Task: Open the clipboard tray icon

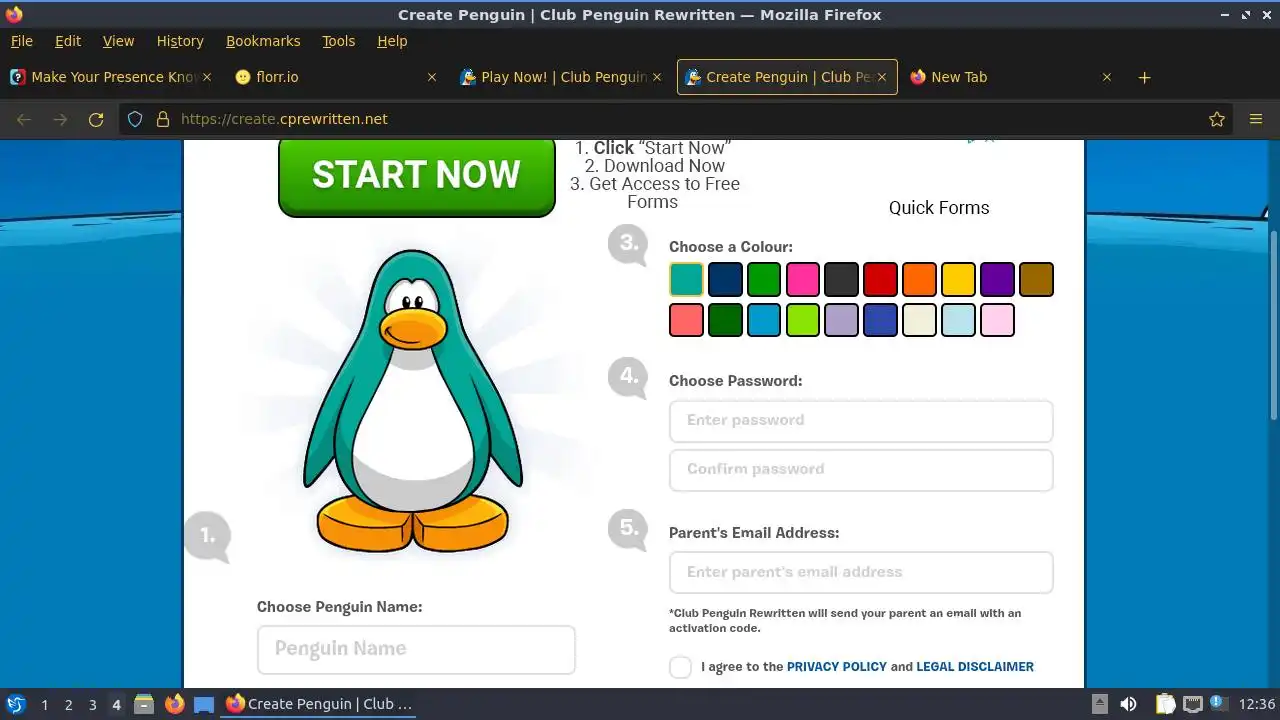Action: pos(1166,704)
